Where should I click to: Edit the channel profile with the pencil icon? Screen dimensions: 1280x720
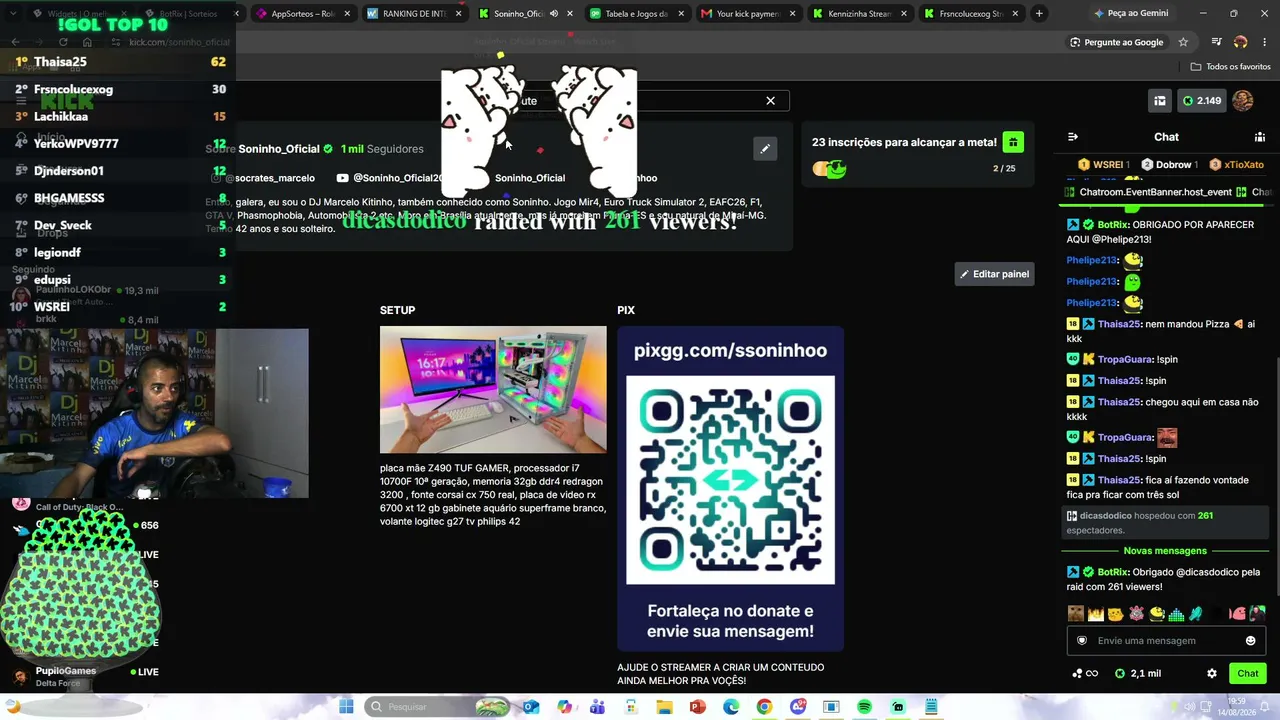[x=765, y=149]
